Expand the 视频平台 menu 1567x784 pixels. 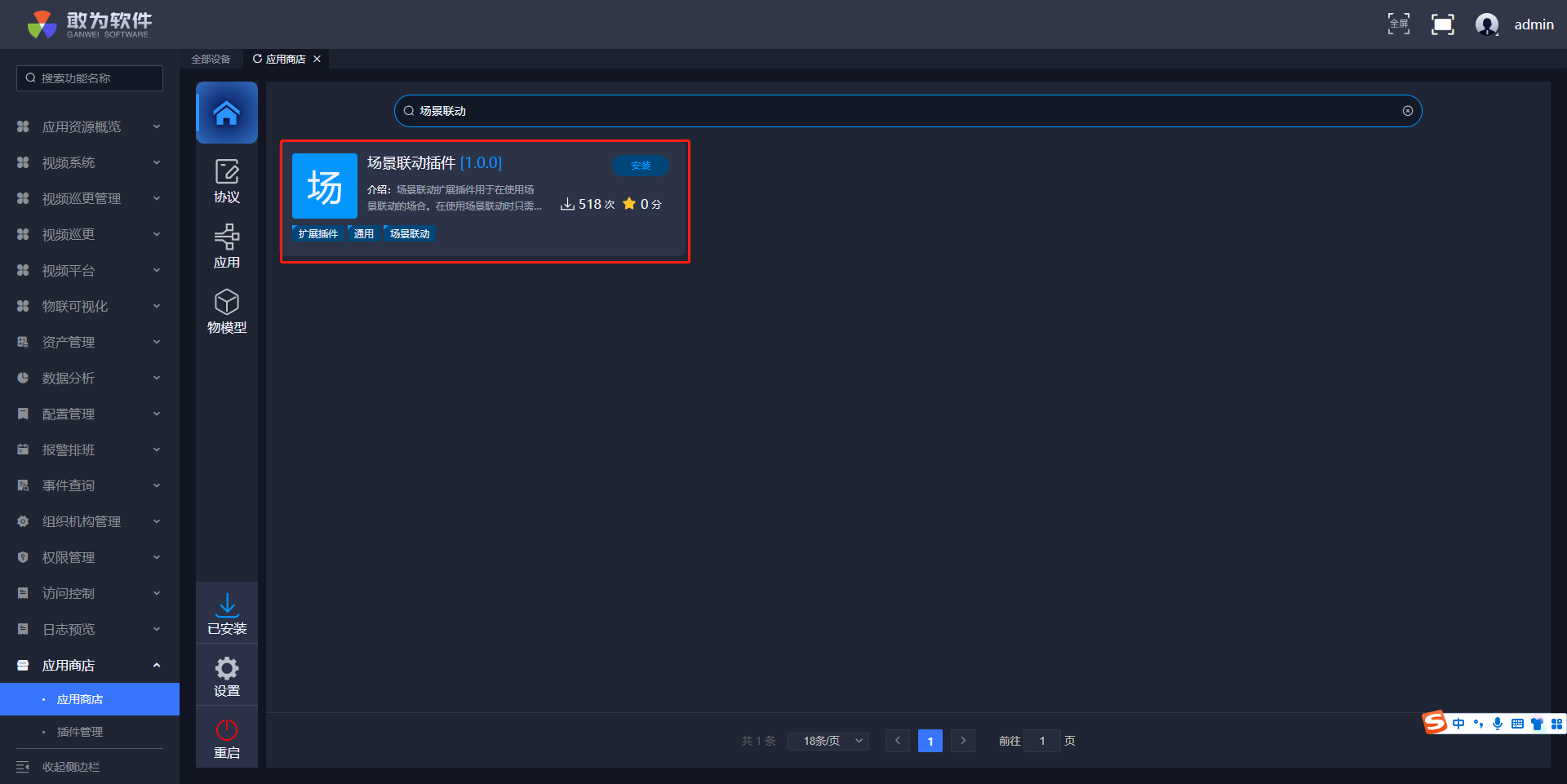tap(90, 270)
